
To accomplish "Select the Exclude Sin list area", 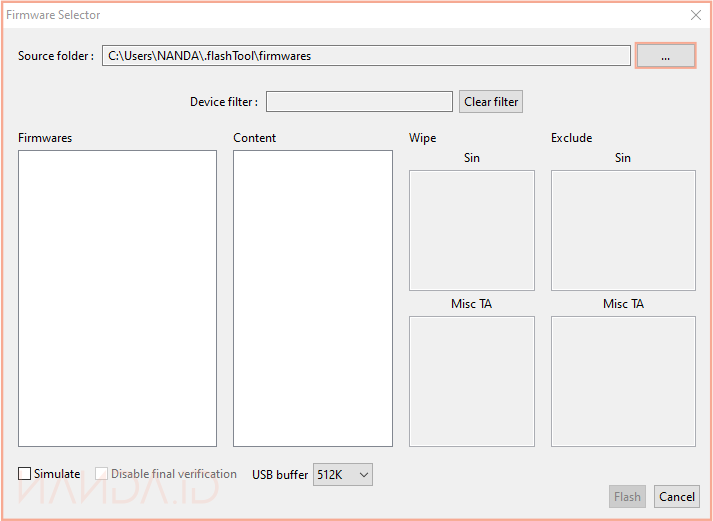I will pyautogui.click(x=623, y=230).
